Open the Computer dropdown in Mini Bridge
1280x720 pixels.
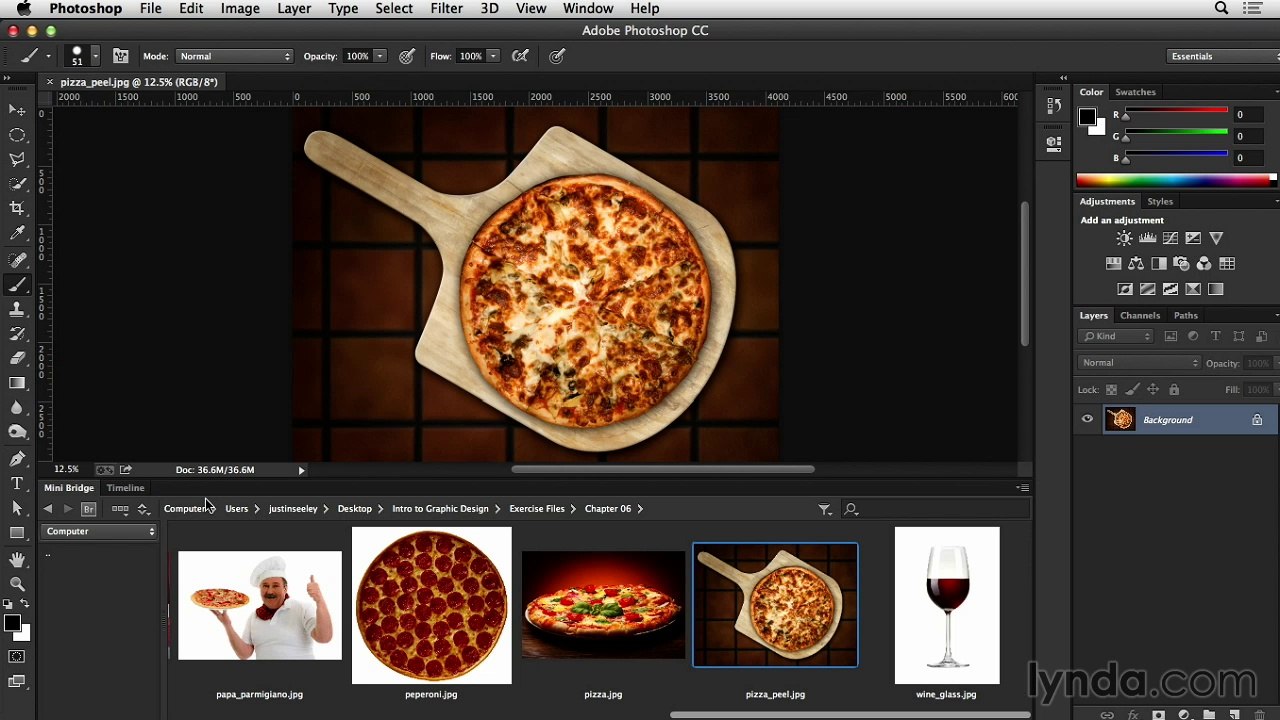click(100, 531)
